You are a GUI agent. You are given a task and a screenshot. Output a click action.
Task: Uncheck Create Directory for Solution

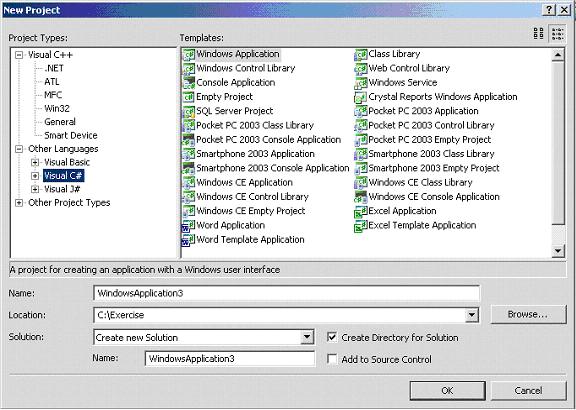point(332,337)
